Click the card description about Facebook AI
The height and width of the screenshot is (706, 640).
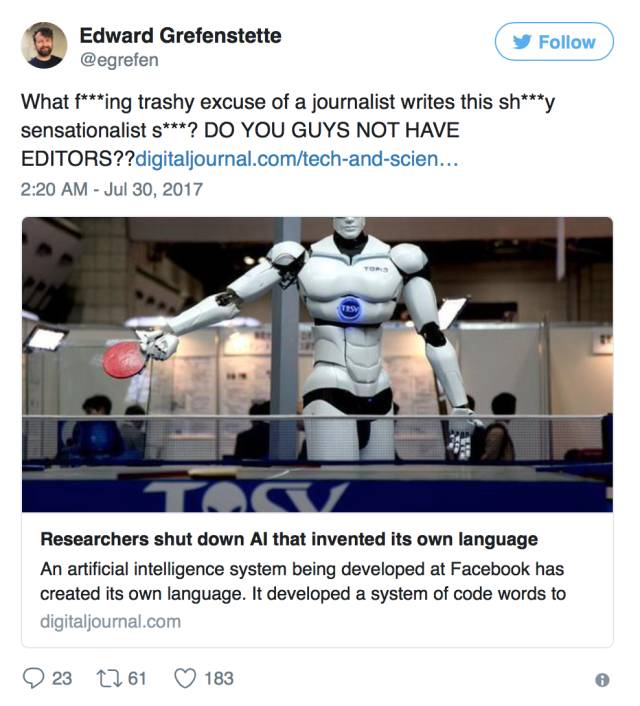(303, 581)
